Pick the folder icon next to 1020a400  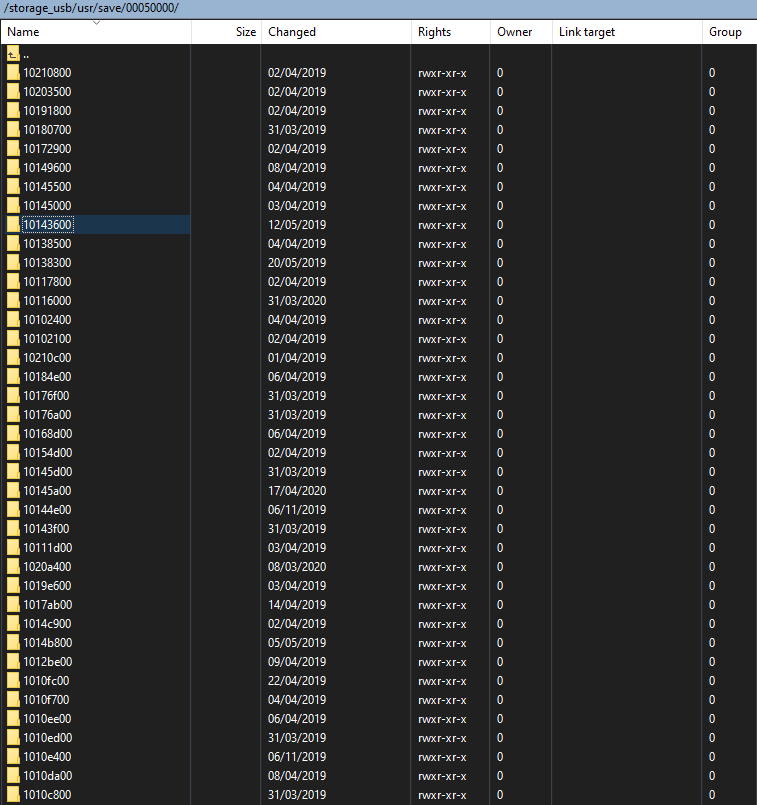13,567
